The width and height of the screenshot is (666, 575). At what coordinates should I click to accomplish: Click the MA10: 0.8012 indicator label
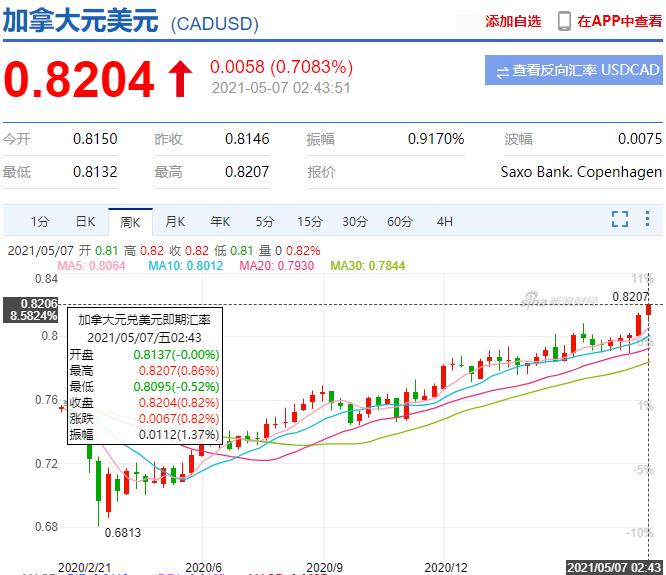tap(186, 266)
